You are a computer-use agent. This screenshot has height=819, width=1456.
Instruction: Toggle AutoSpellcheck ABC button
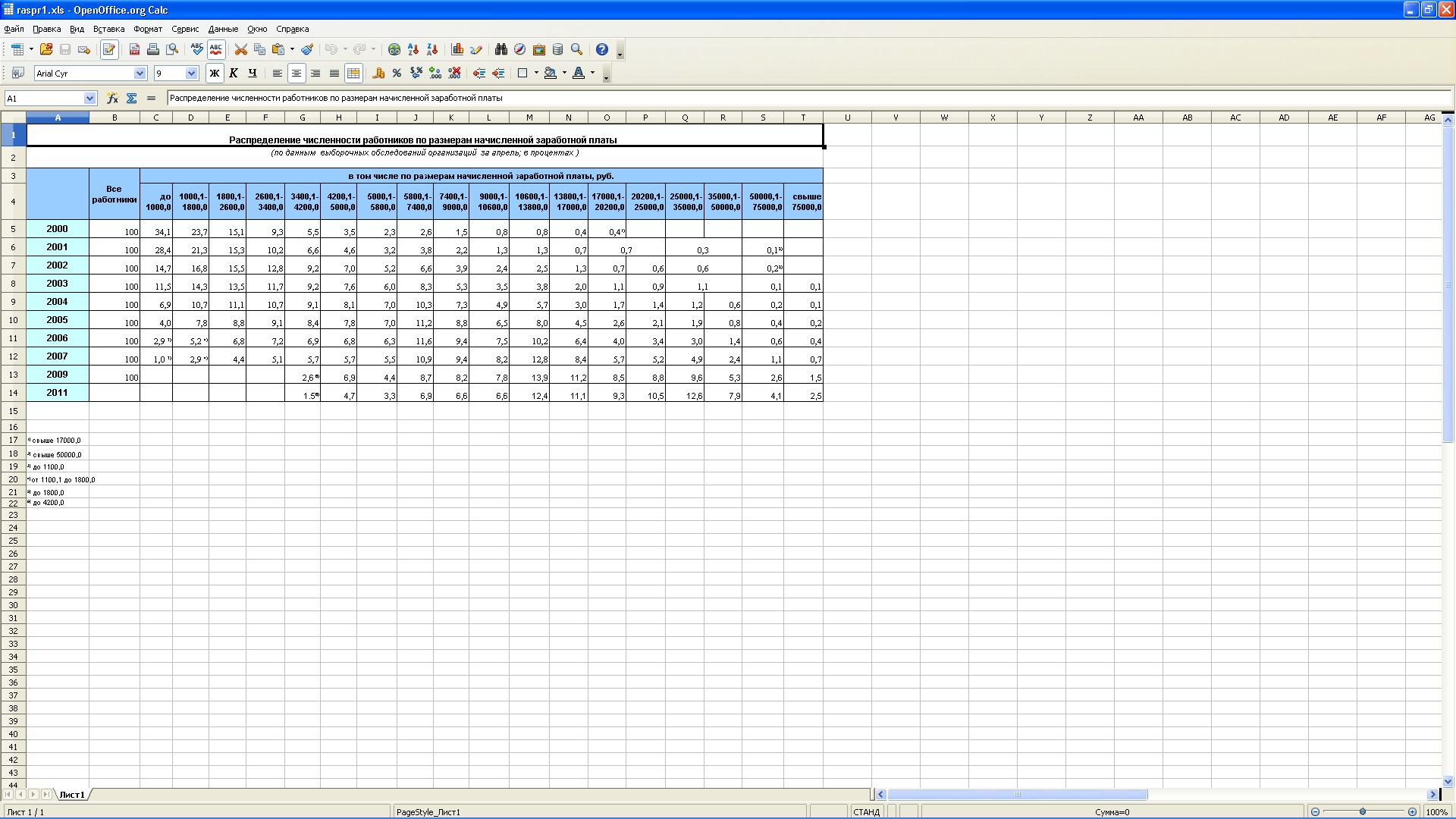coord(216,49)
